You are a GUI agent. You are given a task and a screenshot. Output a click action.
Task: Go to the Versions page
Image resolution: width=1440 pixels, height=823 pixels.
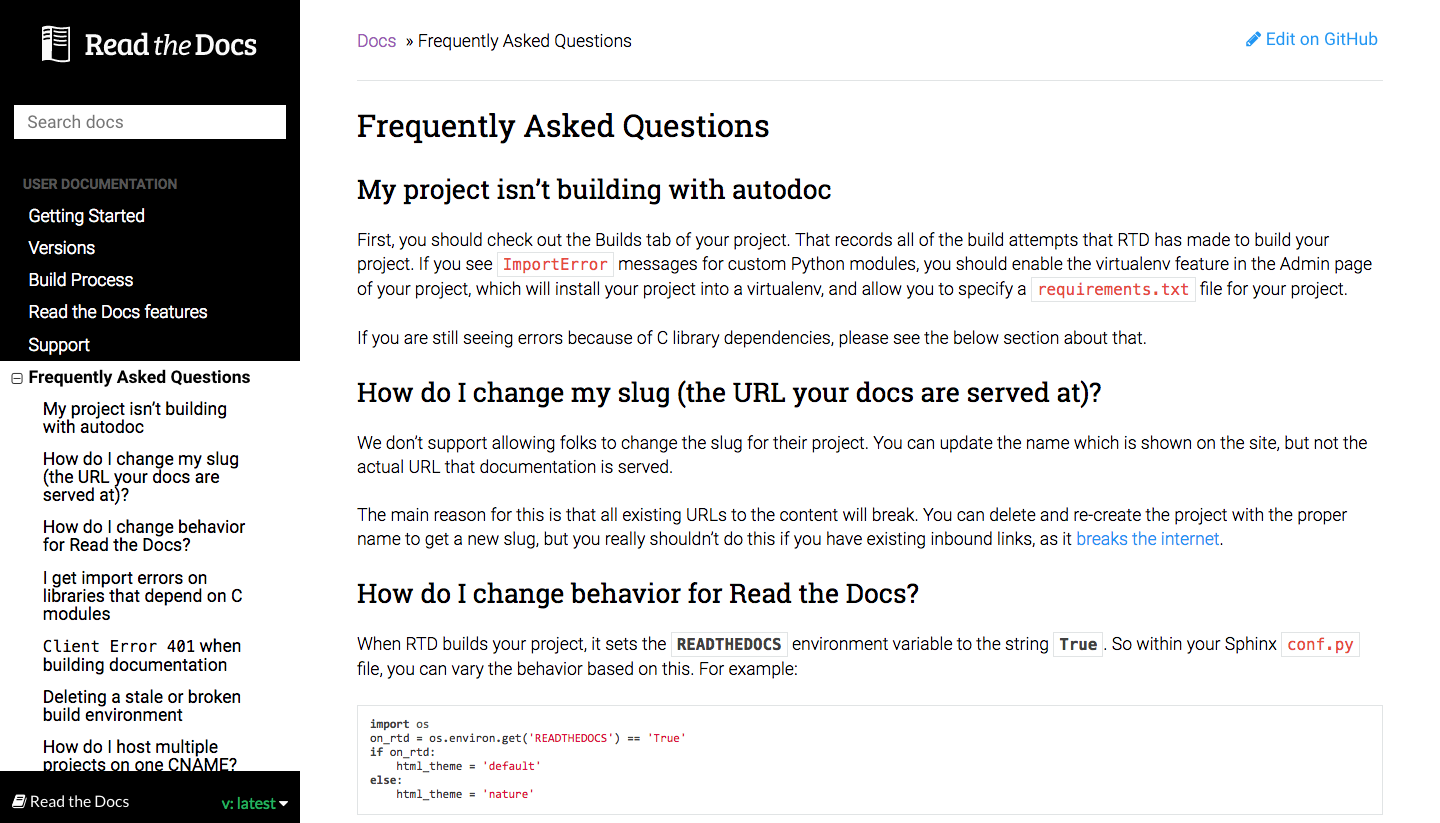[62, 248]
